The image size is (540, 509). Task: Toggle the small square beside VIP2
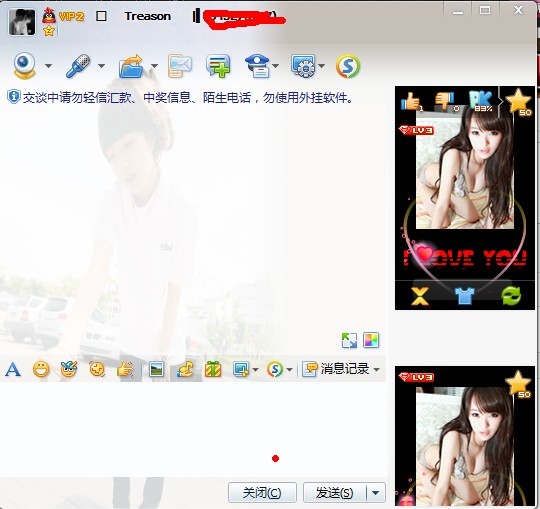pyautogui.click(x=101, y=16)
